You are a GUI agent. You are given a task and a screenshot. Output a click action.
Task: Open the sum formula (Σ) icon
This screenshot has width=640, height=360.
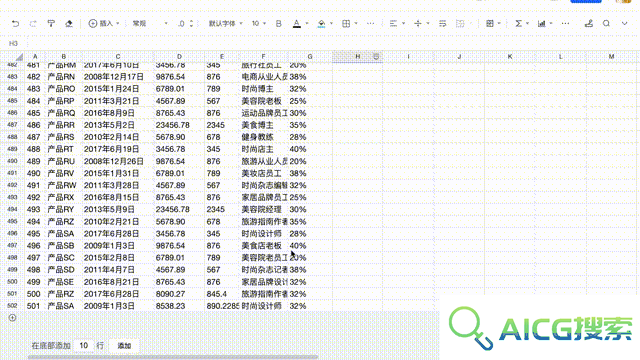(518, 24)
